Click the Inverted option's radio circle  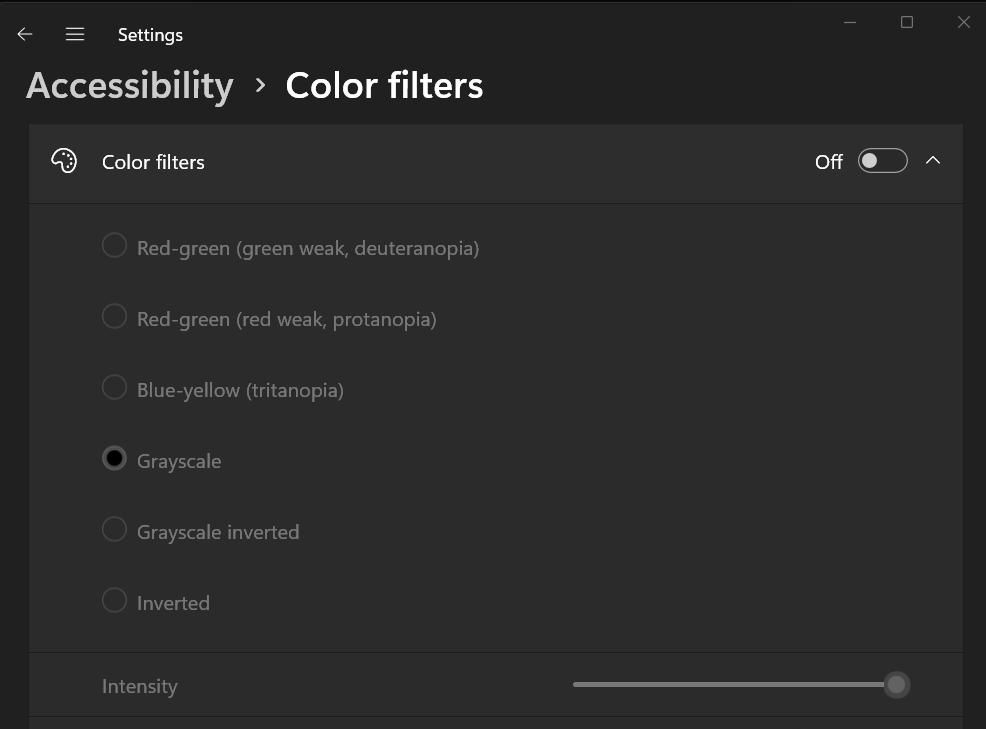pyautogui.click(x=114, y=600)
